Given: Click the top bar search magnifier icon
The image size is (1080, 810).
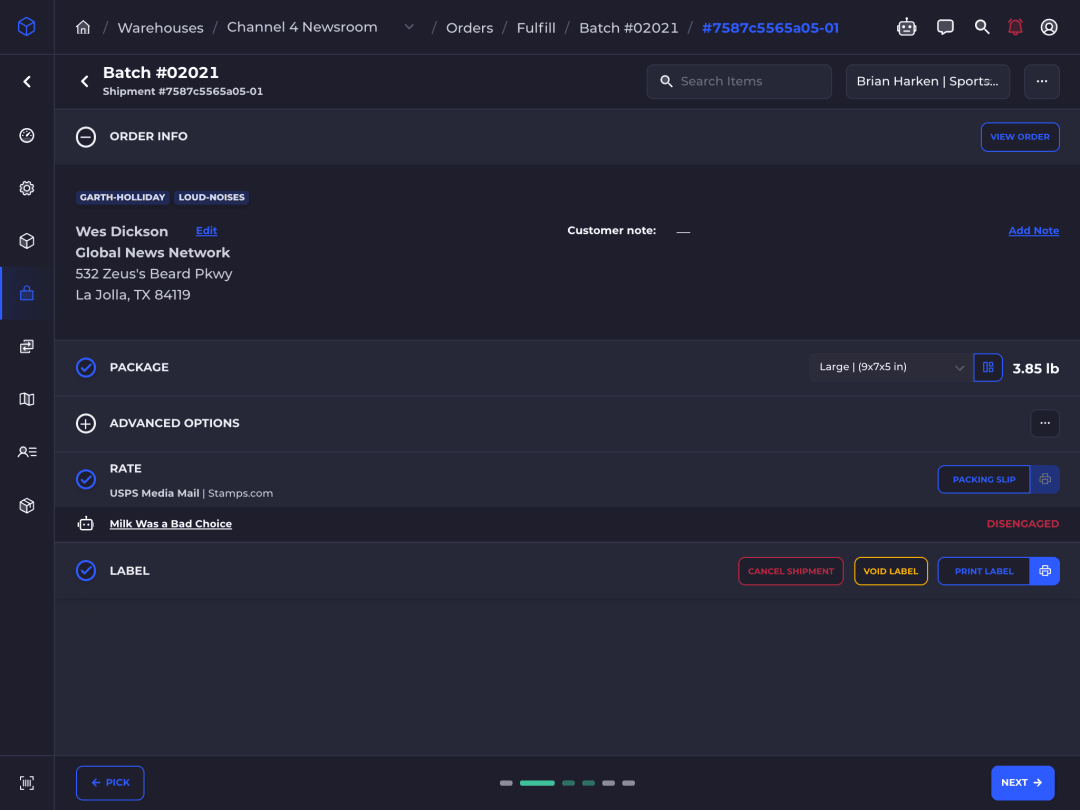Looking at the screenshot, I should pyautogui.click(x=982, y=28).
